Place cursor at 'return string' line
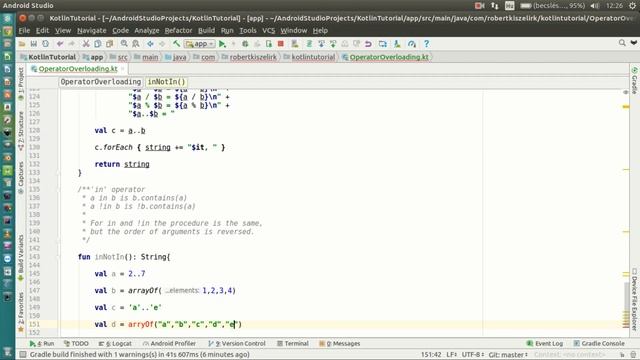 [x=122, y=164]
